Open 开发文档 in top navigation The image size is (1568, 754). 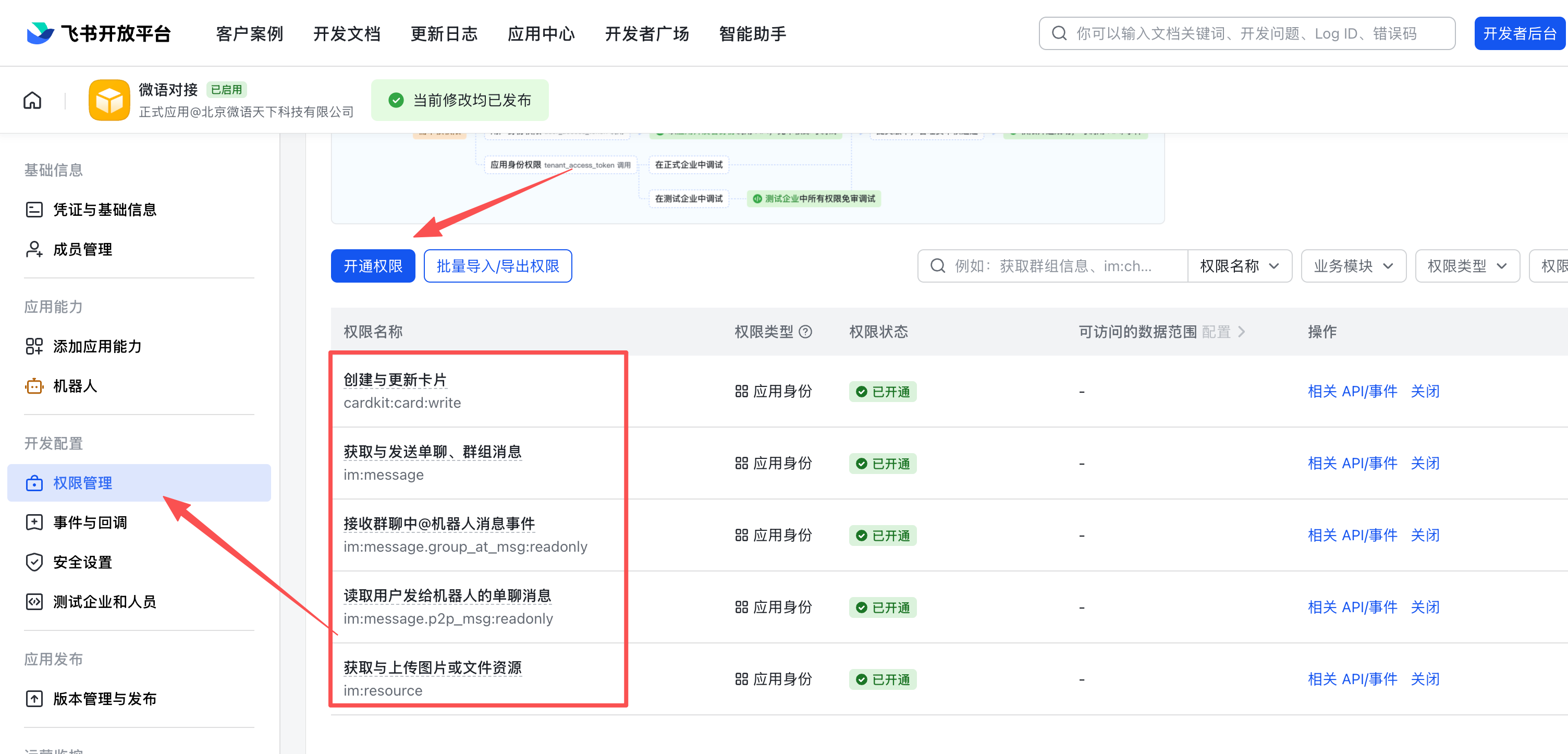tap(346, 33)
